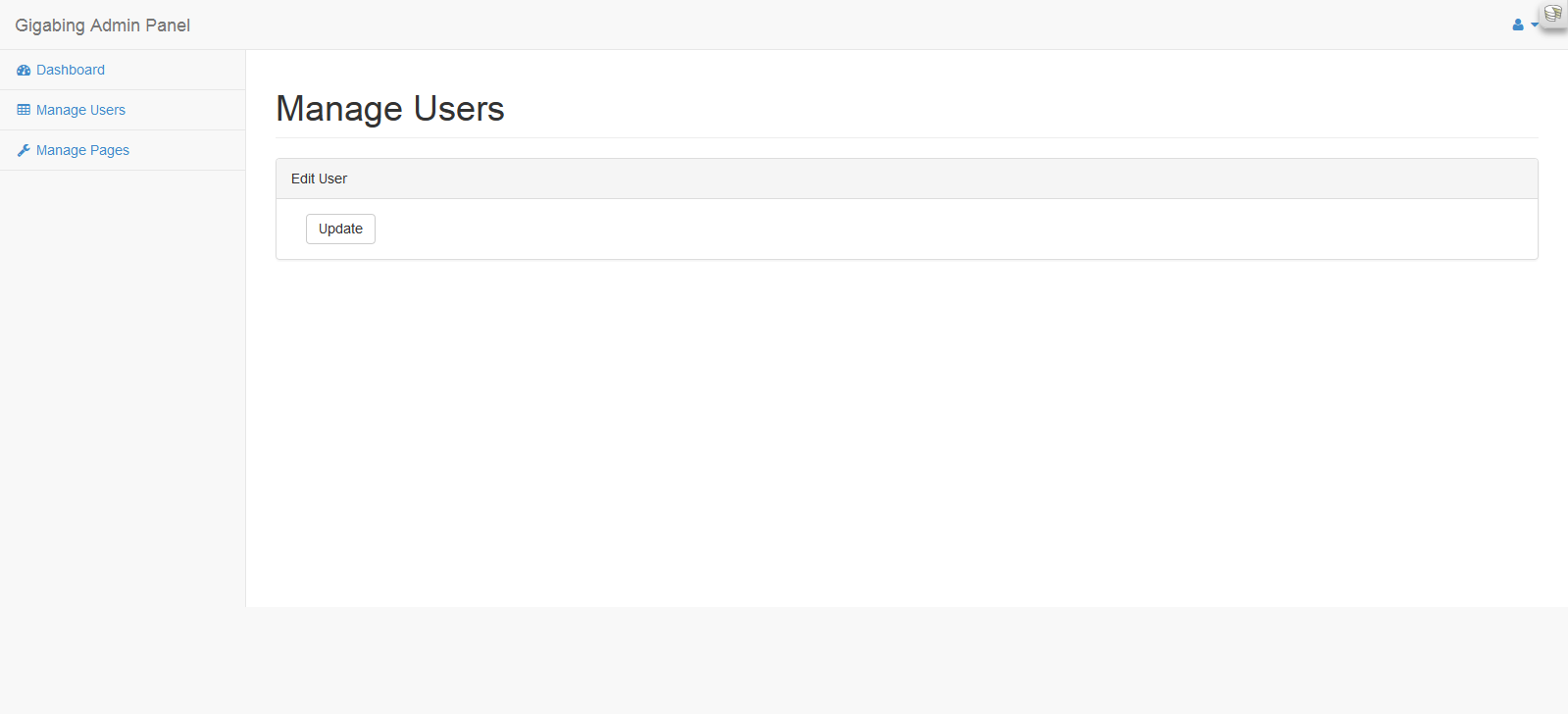Click the empty area right of Update
1568x714 pixels.
pos(883,229)
